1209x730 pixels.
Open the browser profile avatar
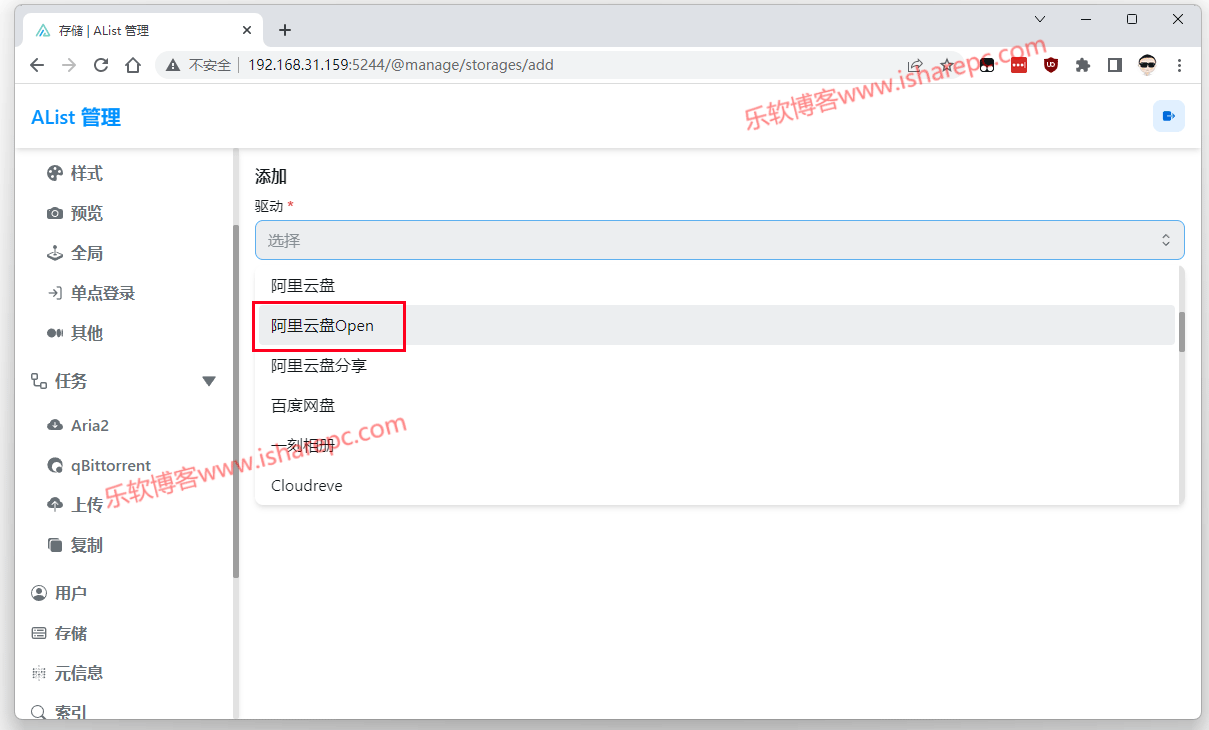[1147, 65]
